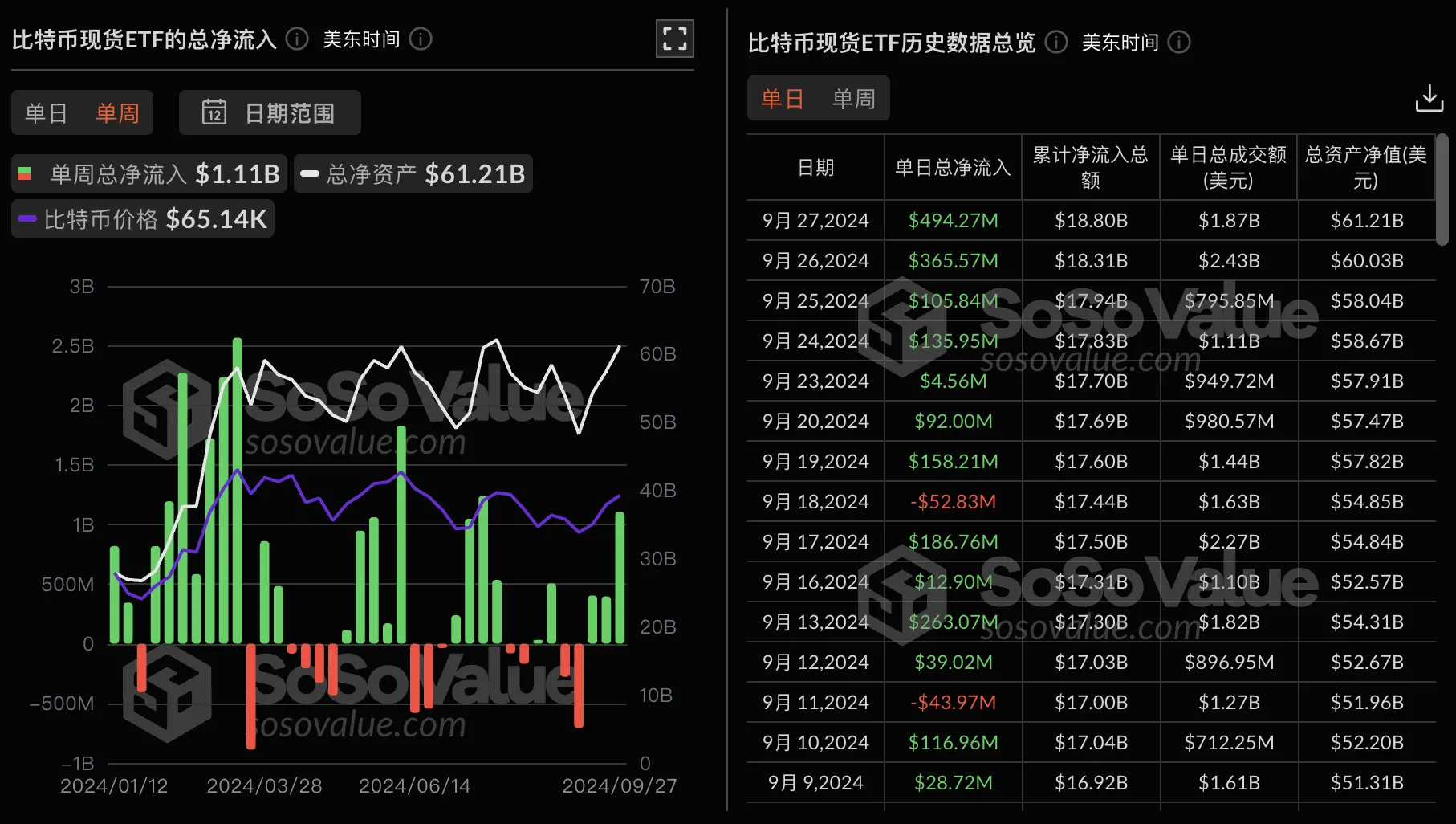Screen dimensions: 1456x824
Task: Open the fullscreen expand icon on the chart
Action: point(674,39)
